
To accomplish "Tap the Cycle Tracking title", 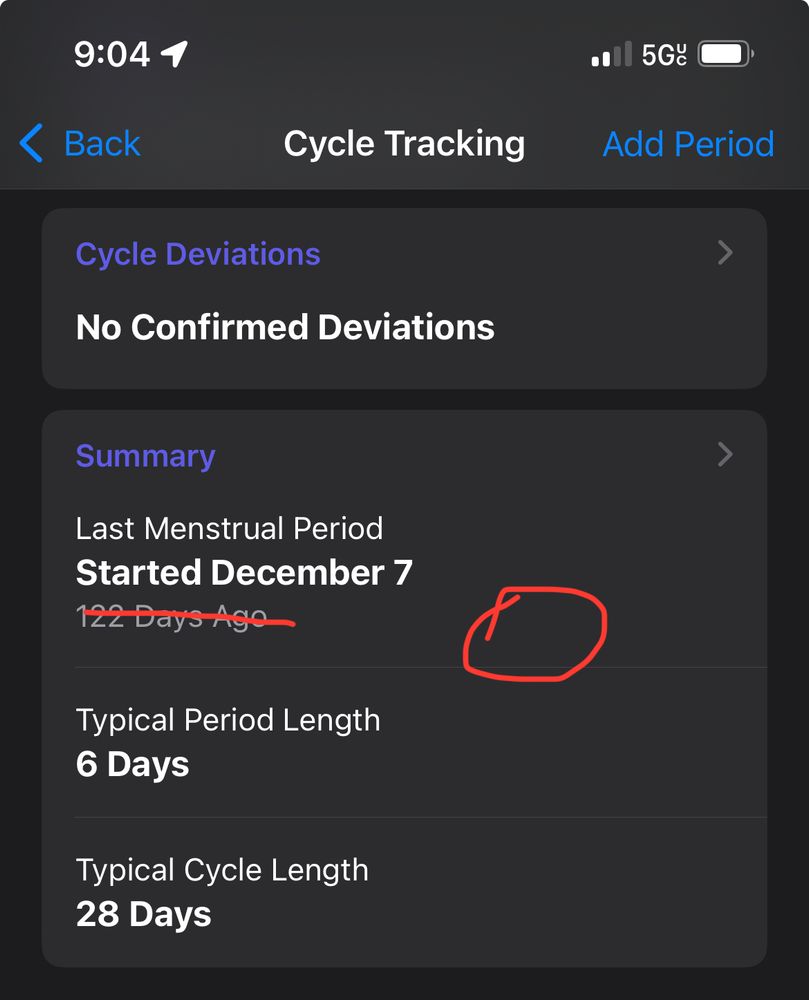I will pos(404,143).
